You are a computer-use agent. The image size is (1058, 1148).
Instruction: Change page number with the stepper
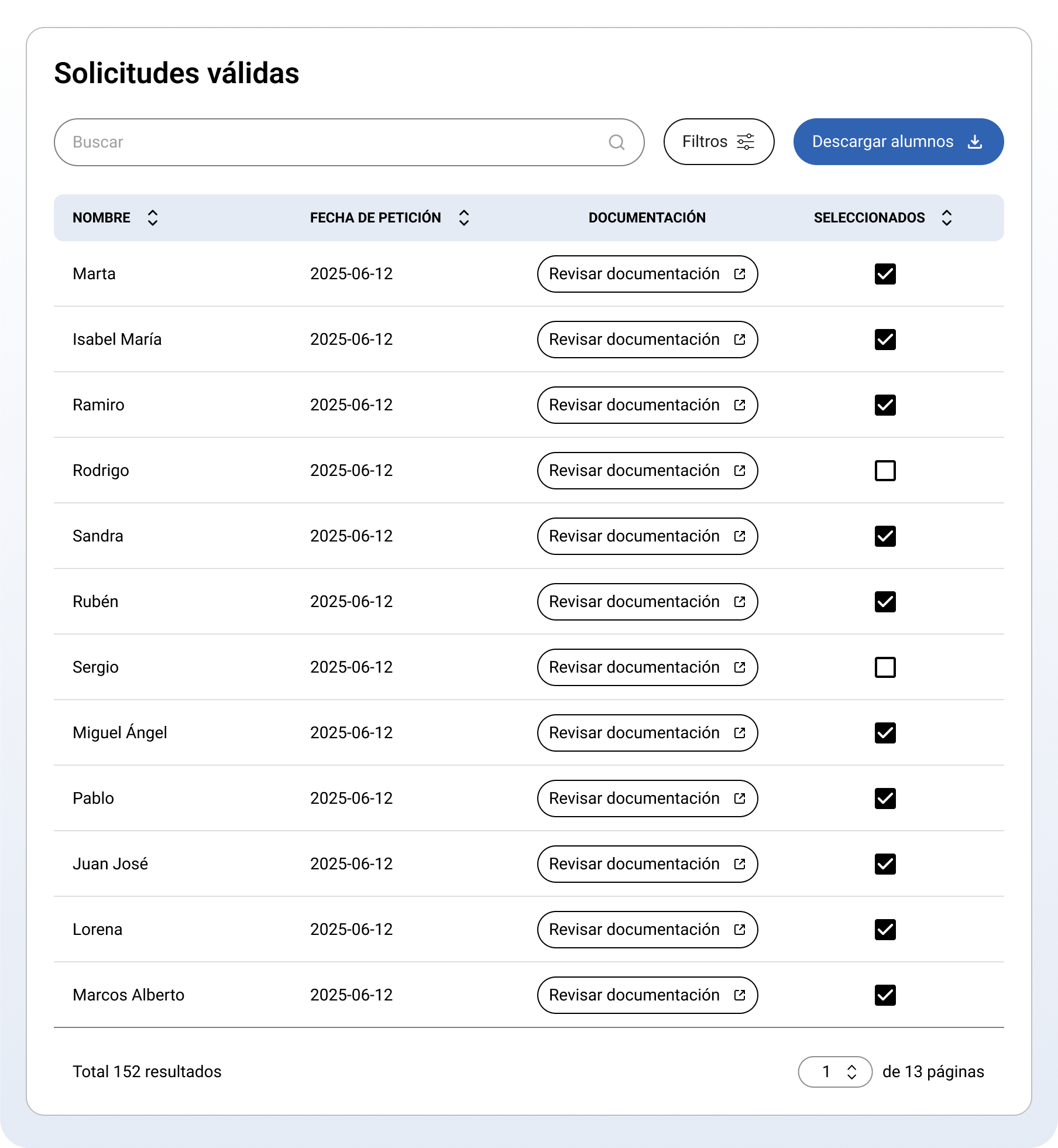tap(851, 1072)
